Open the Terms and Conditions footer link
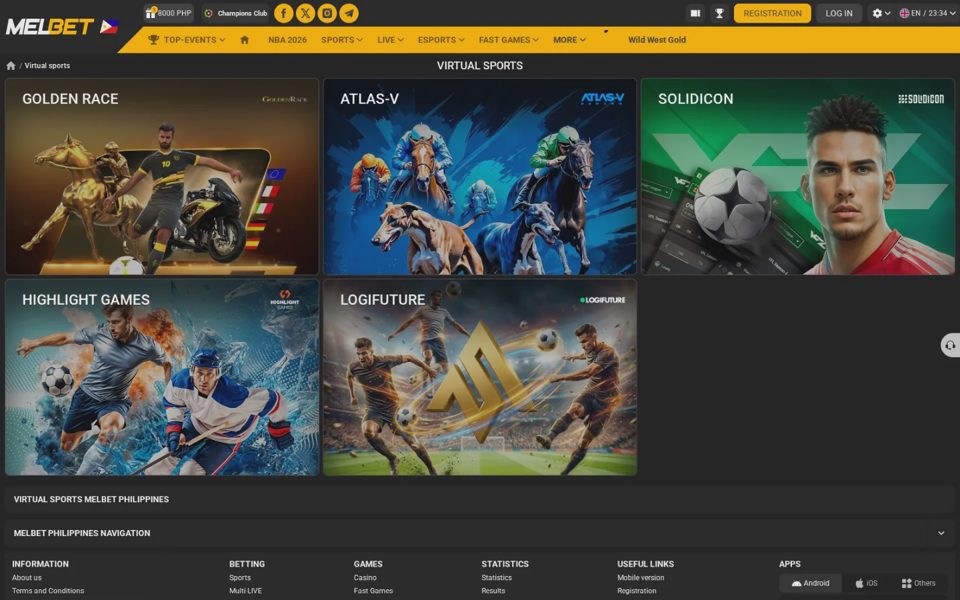The width and height of the screenshot is (960, 600). [x=48, y=591]
